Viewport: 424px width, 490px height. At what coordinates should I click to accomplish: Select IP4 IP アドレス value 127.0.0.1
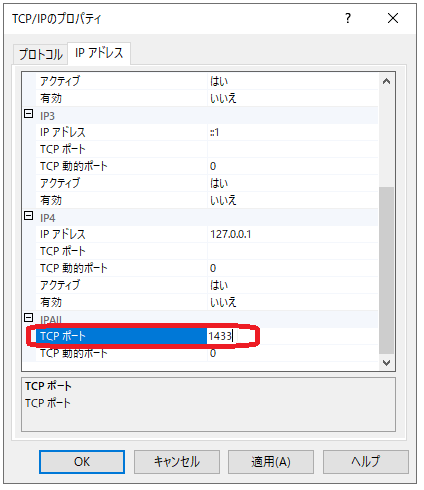tap(231, 234)
